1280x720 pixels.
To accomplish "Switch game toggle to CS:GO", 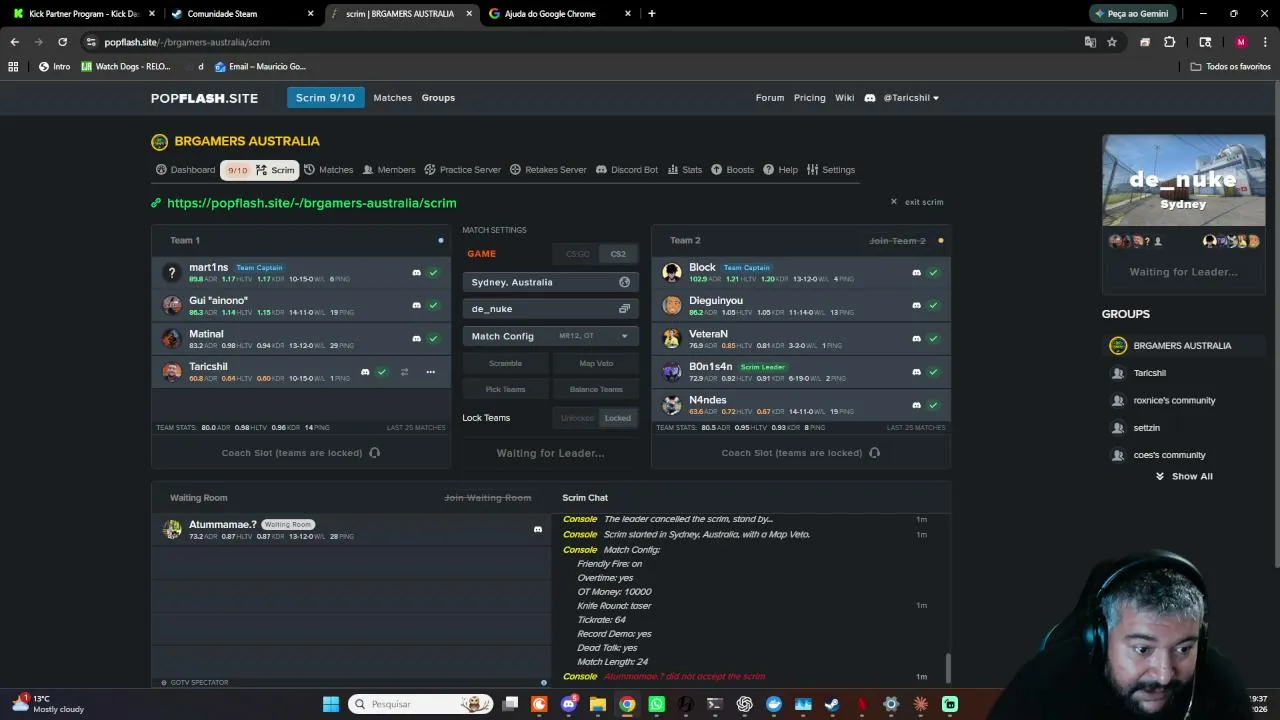I will pyautogui.click(x=577, y=254).
